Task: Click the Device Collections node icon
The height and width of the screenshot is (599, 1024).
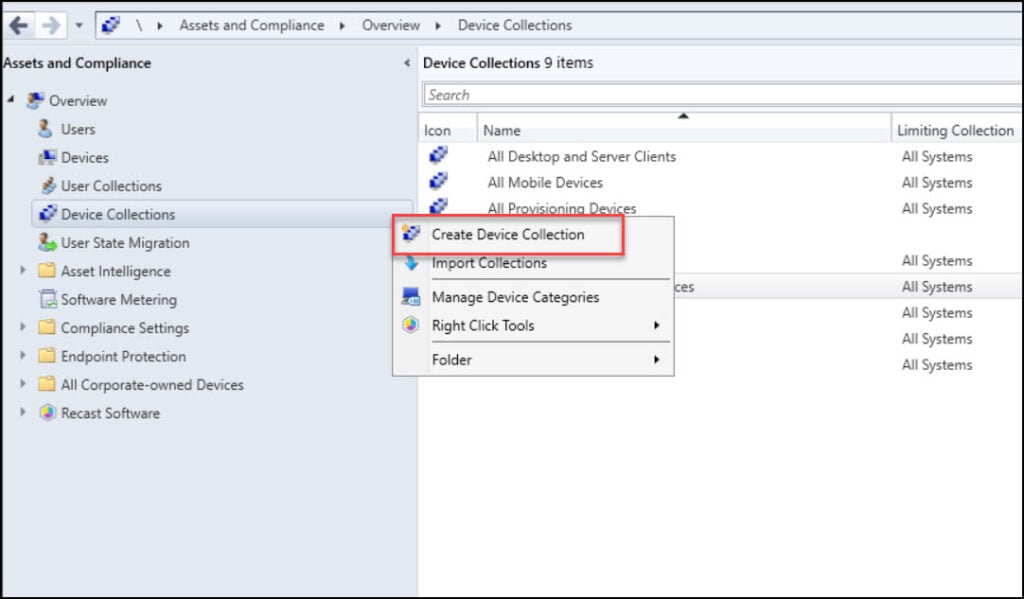Action: coord(48,214)
